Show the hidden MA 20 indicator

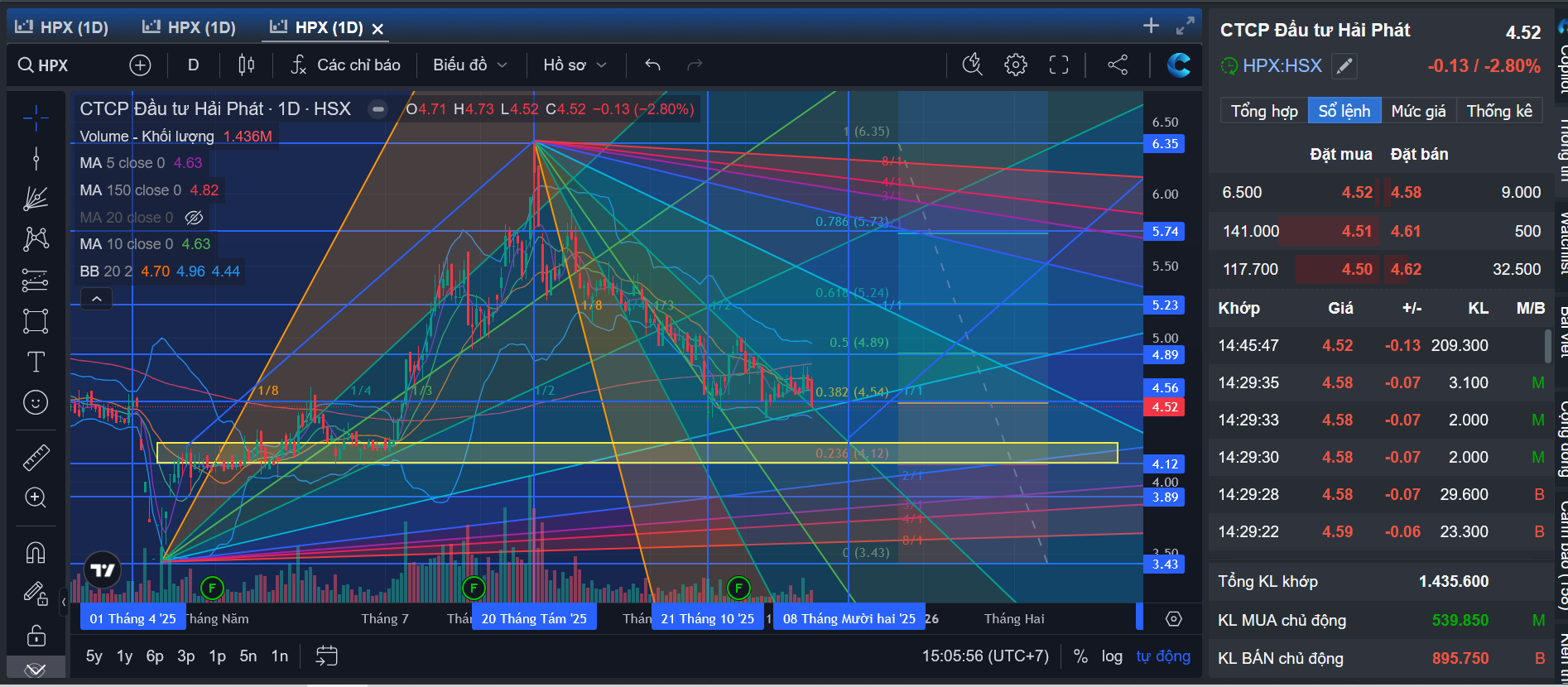click(194, 218)
